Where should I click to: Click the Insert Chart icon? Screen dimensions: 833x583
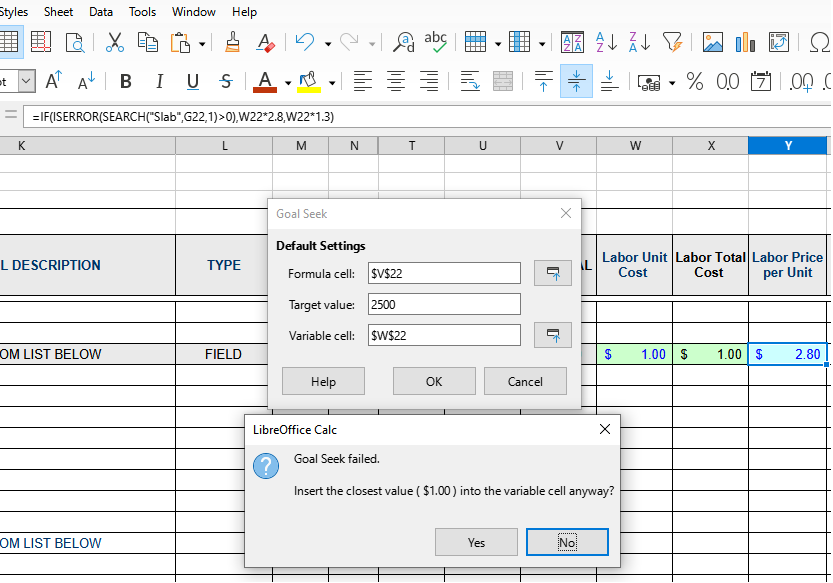[745, 43]
